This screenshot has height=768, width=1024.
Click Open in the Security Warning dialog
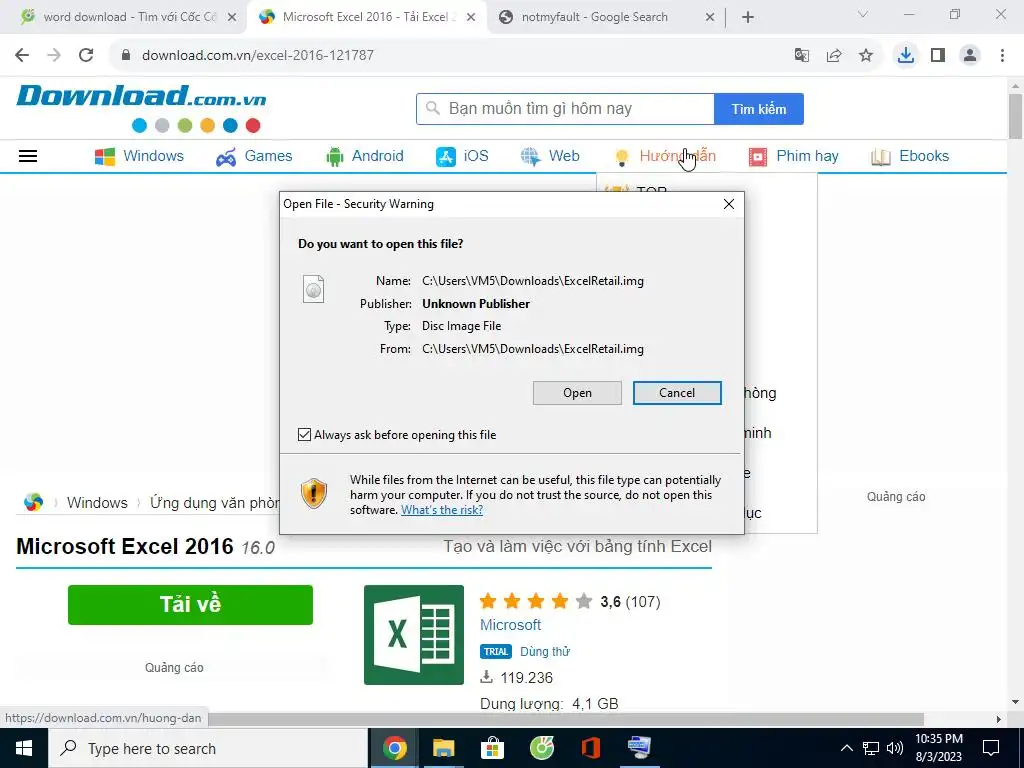[577, 393]
